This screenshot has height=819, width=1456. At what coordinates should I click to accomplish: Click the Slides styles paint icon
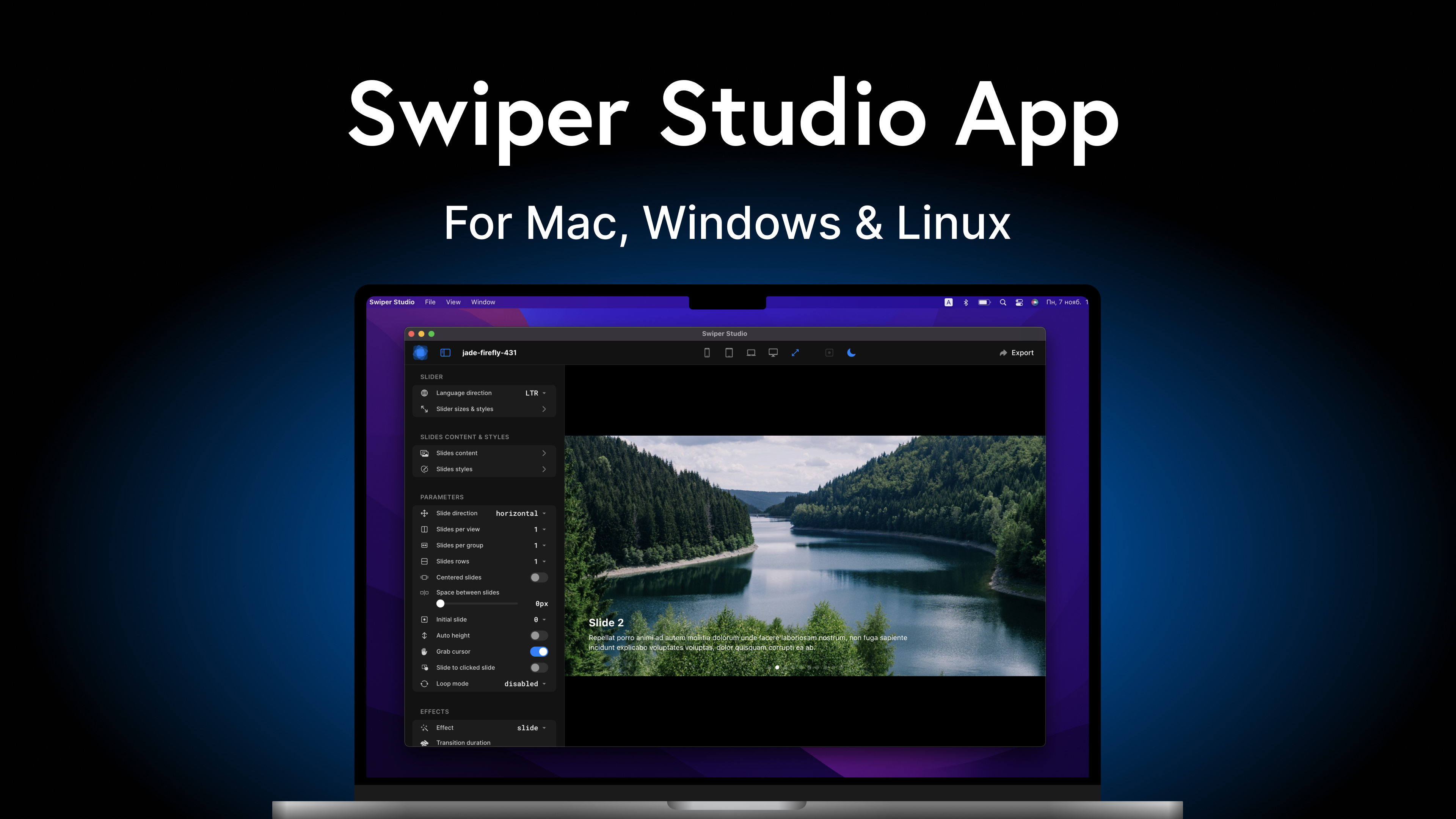click(425, 469)
